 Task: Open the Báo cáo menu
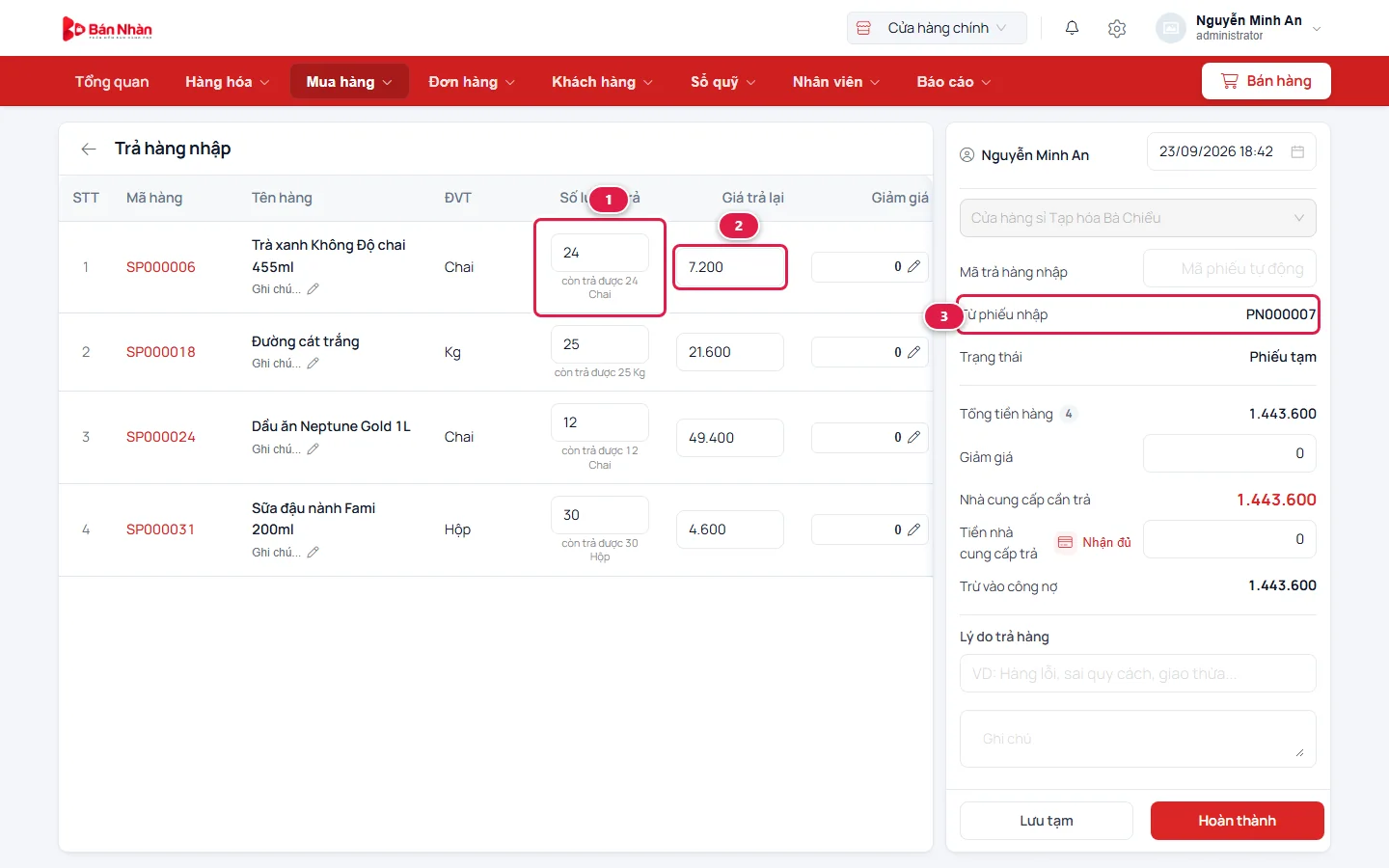[x=953, y=82]
